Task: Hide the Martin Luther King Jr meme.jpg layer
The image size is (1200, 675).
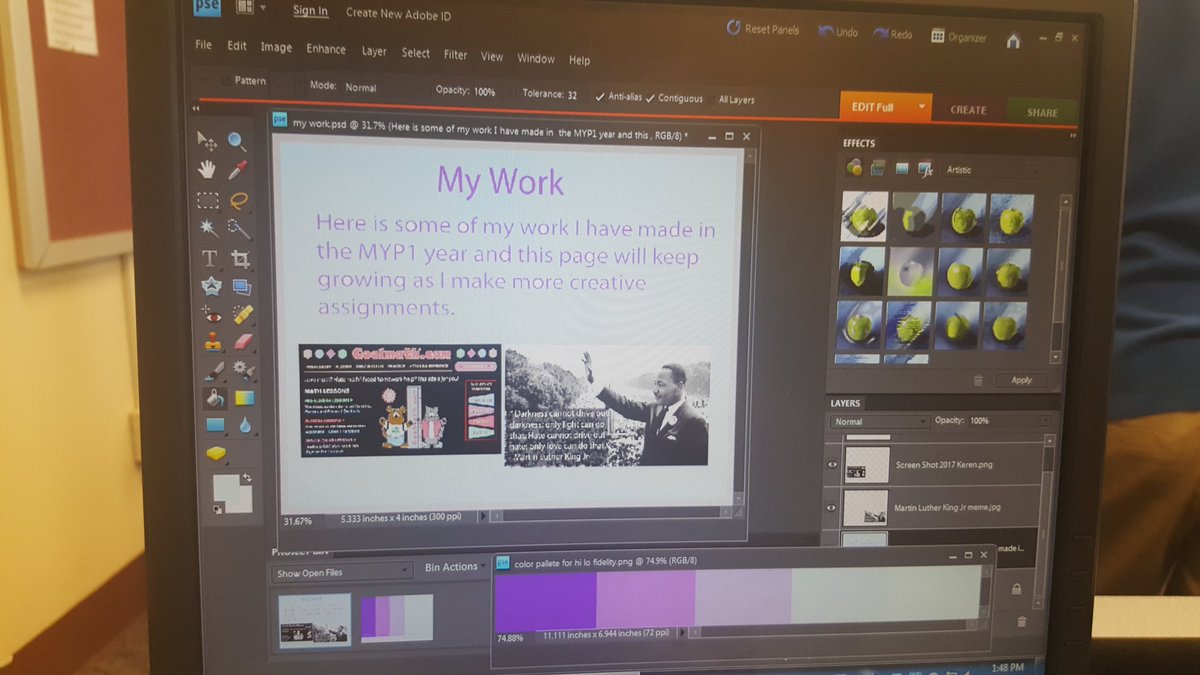Action: 831,507
